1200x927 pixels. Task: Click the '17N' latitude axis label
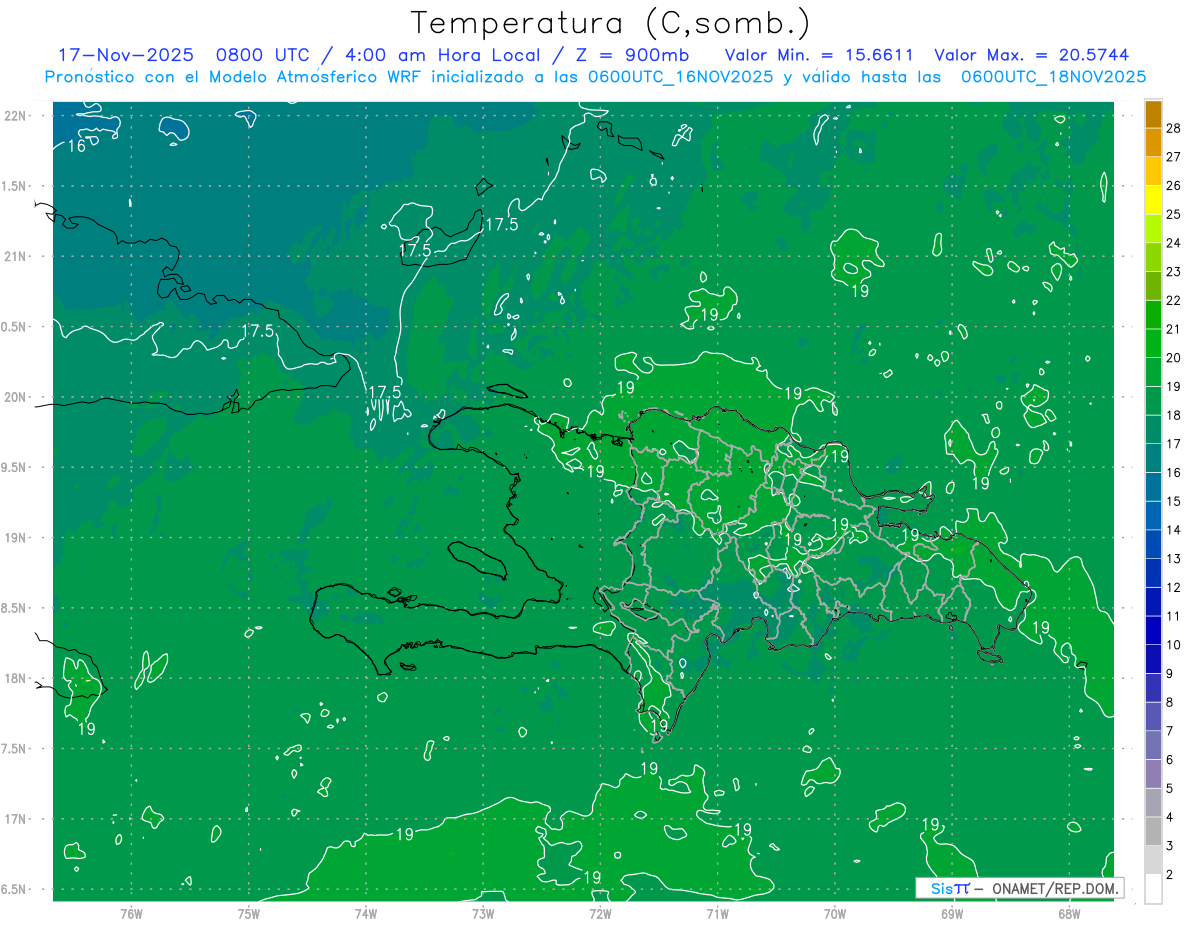tap(16, 819)
